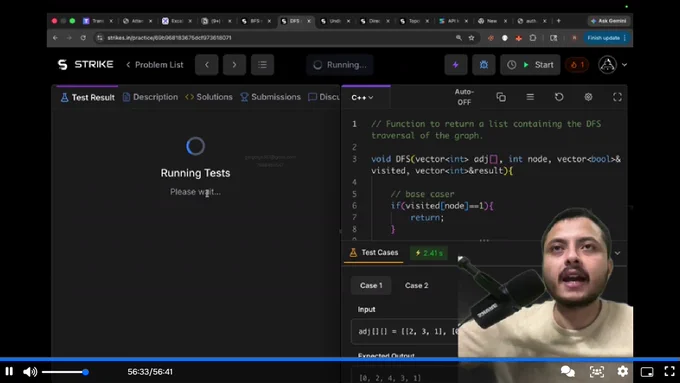
Task: Click the Finish update button
Action: coord(607,38)
